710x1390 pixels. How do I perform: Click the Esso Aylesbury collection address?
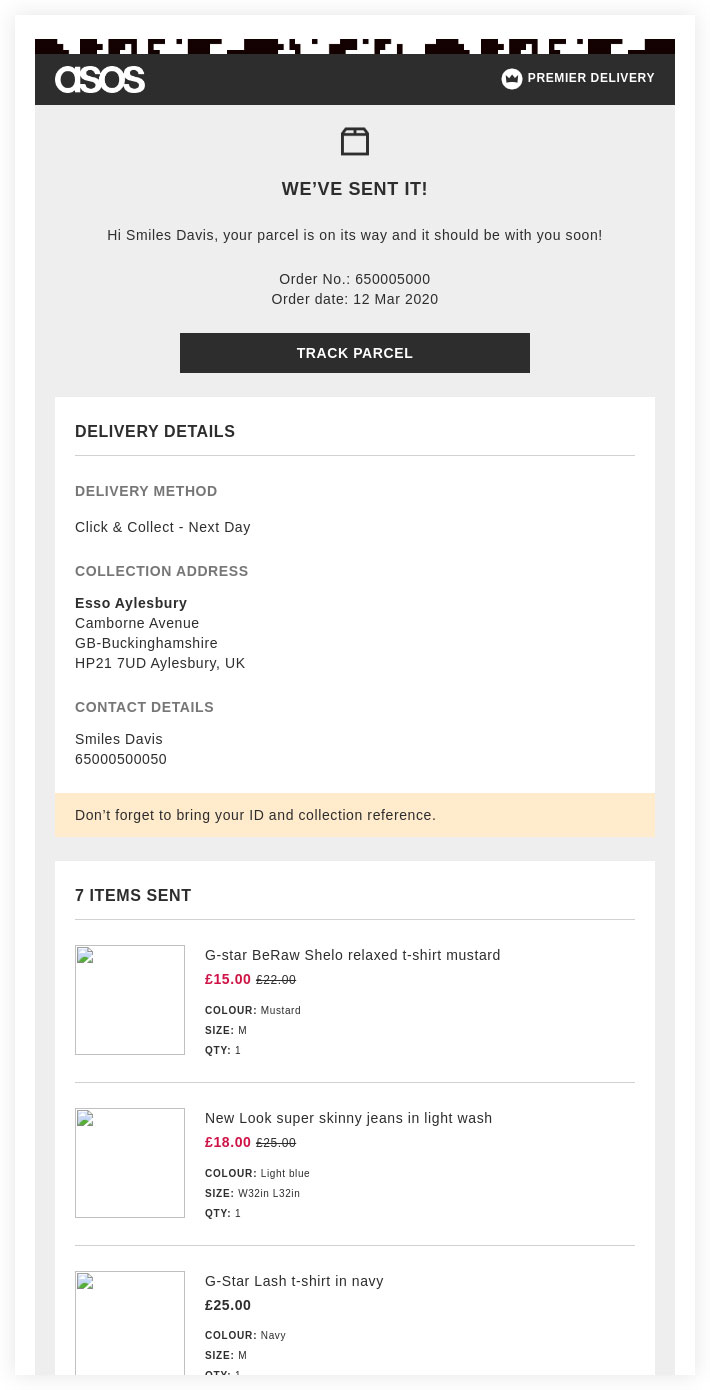pos(131,603)
